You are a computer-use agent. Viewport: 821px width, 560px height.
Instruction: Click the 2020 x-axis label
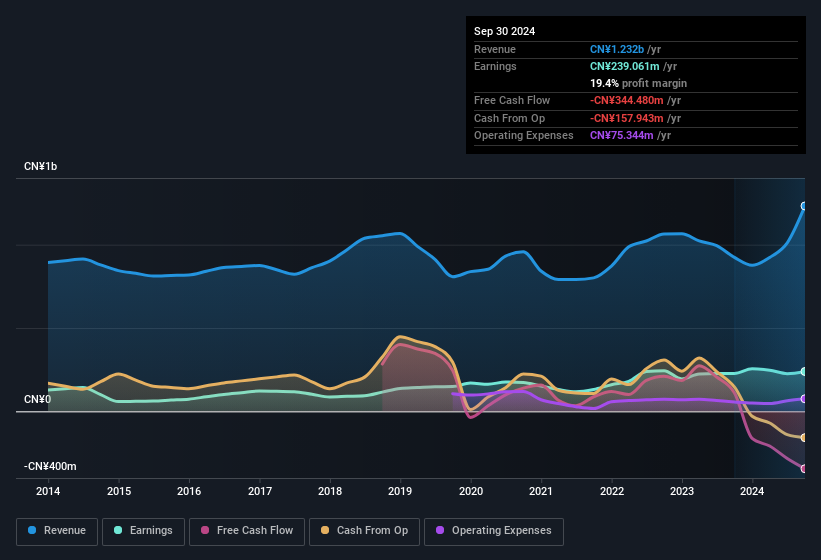471,491
